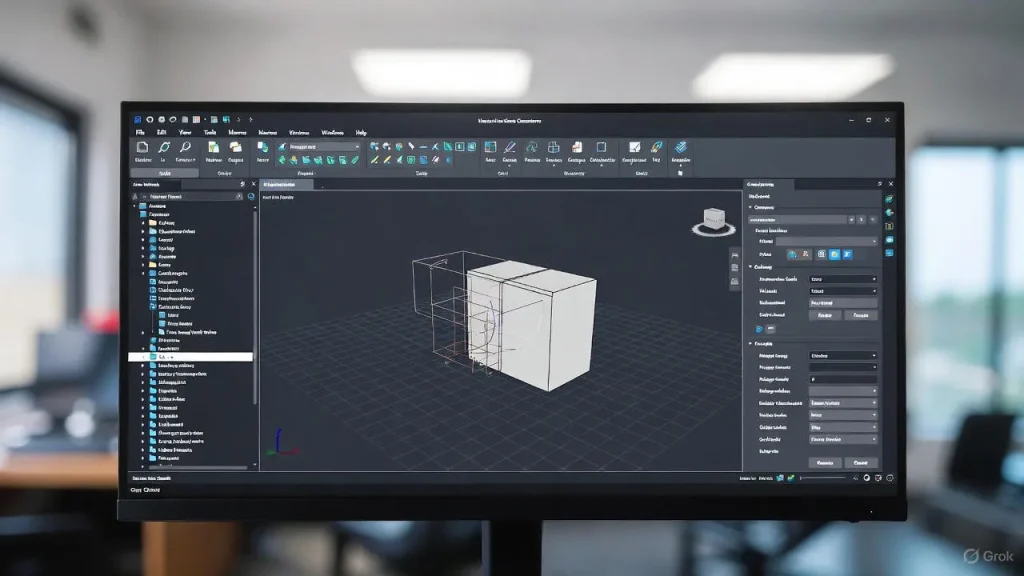Click the teal curve ribbon icon

pyautogui.click(x=532, y=148)
